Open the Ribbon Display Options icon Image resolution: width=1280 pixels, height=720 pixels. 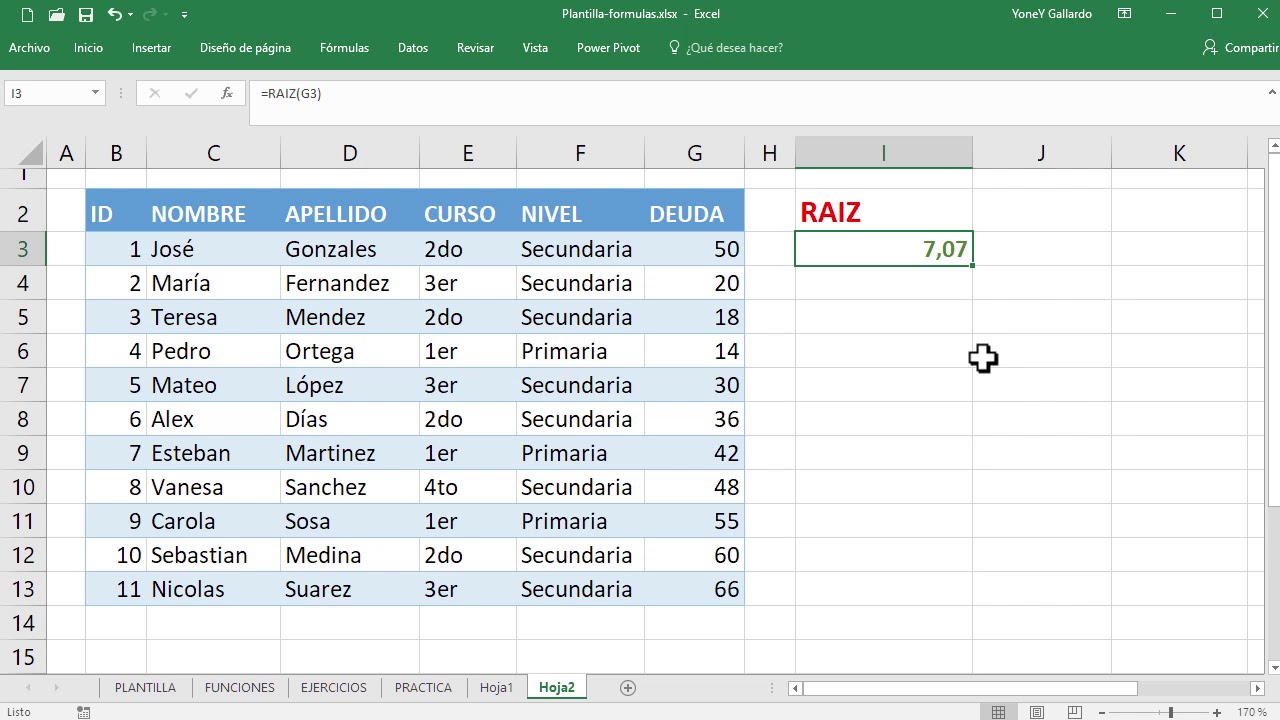(1124, 14)
